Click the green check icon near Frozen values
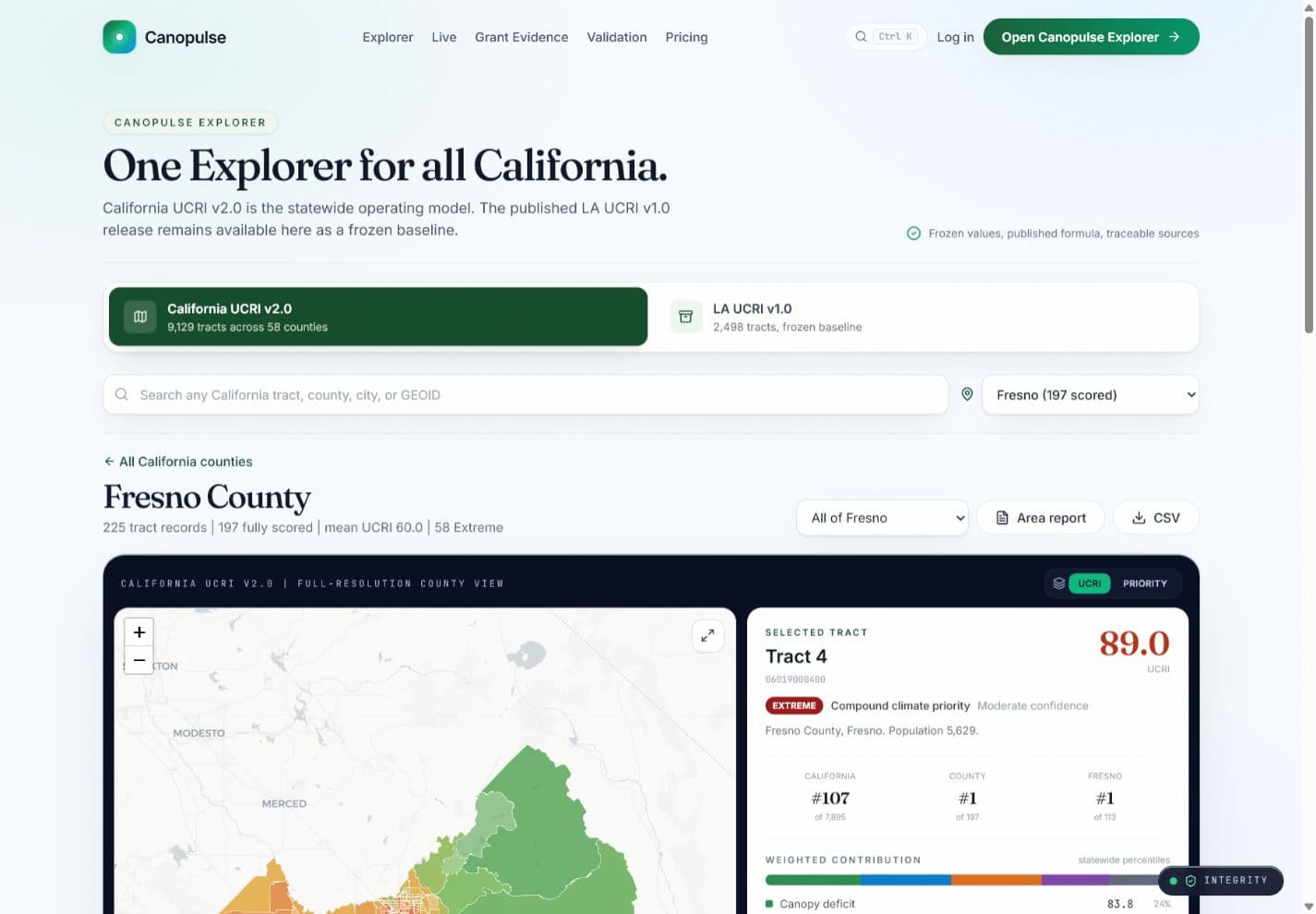Image resolution: width=1316 pixels, height=914 pixels. click(x=913, y=234)
